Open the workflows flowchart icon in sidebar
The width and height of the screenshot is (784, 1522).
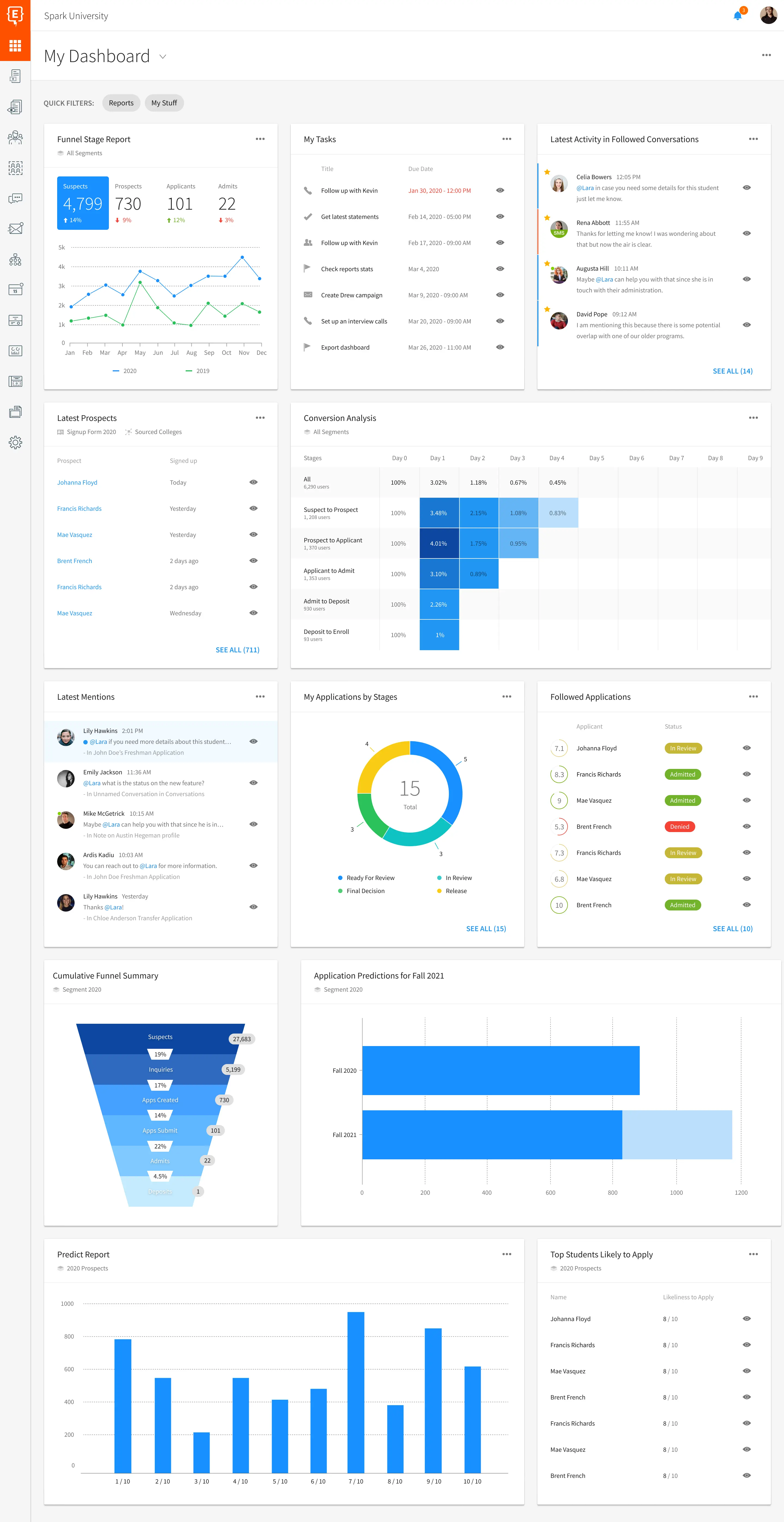tap(15, 260)
